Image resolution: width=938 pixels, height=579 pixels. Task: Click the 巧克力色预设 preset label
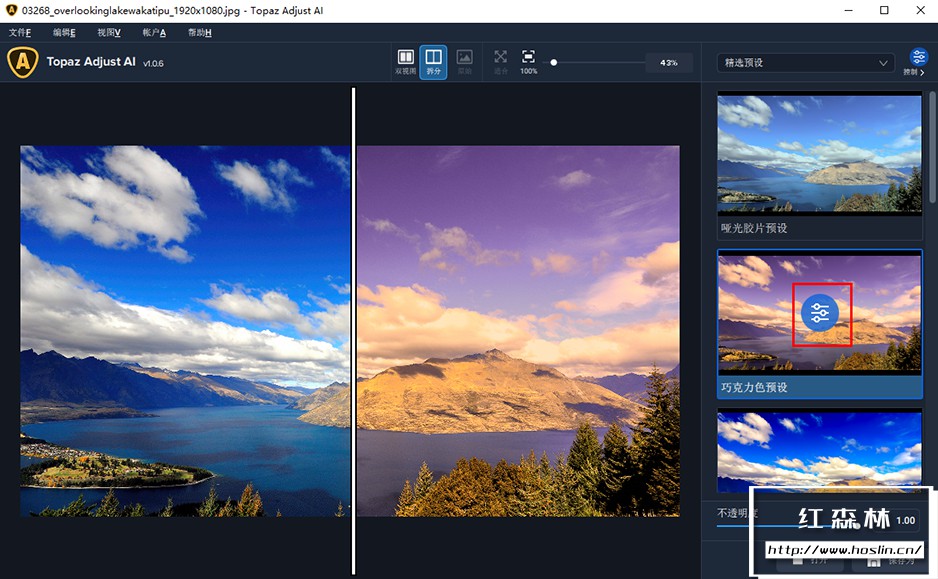point(754,387)
